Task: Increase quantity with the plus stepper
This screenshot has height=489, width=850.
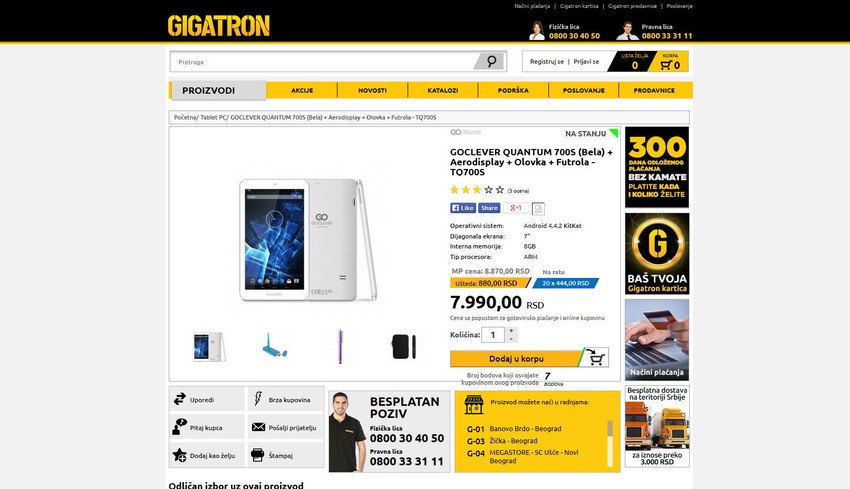Action: click(x=511, y=331)
